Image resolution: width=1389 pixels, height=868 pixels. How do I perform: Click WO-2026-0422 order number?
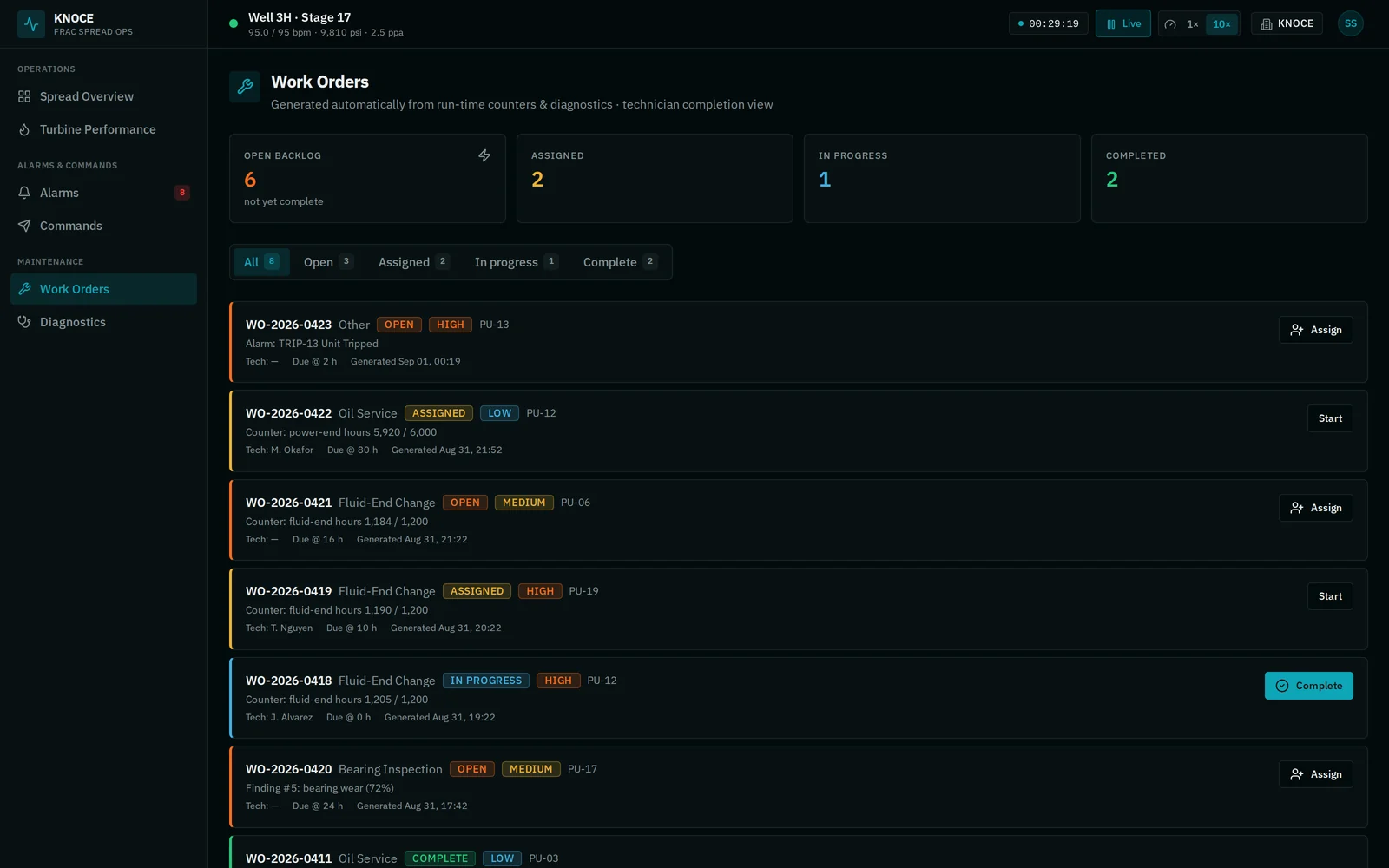(288, 413)
